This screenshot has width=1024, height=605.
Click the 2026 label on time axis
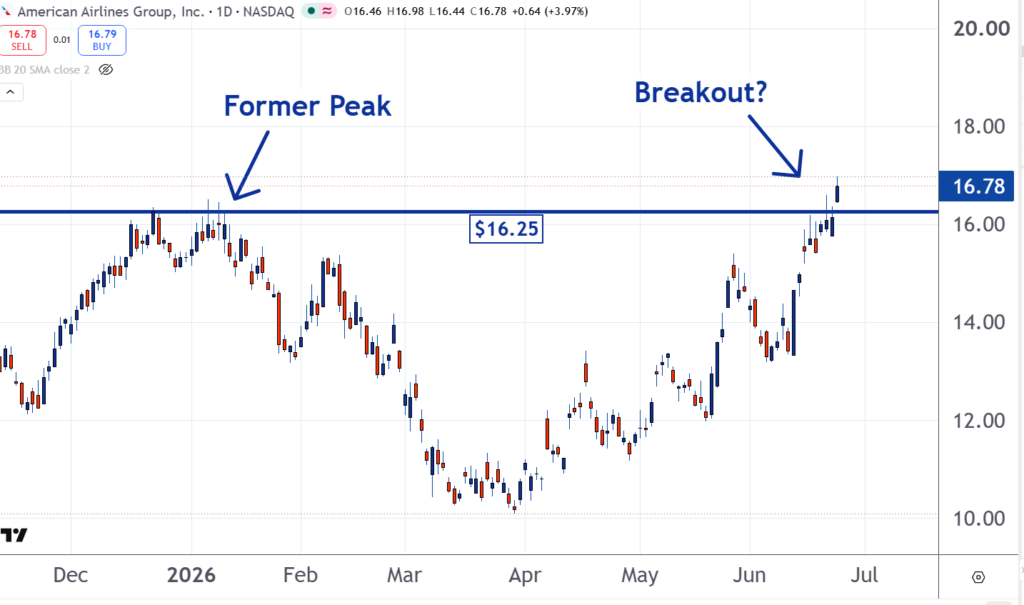pyautogui.click(x=191, y=575)
